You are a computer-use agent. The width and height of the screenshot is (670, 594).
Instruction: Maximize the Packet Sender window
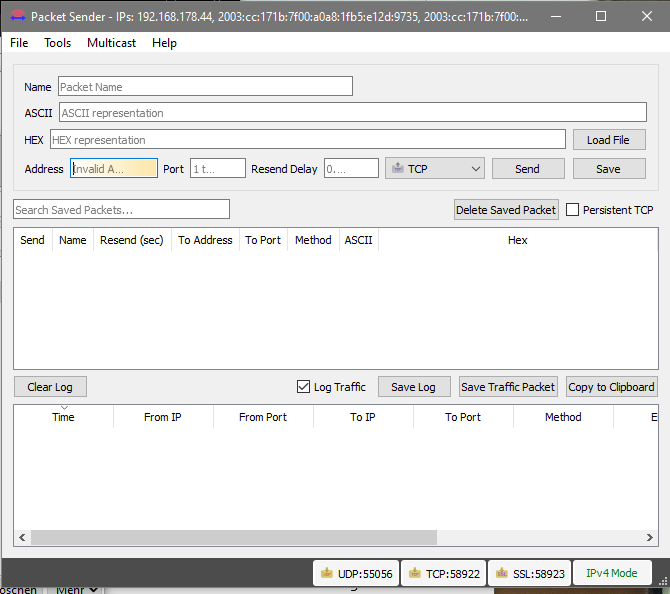coord(601,16)
